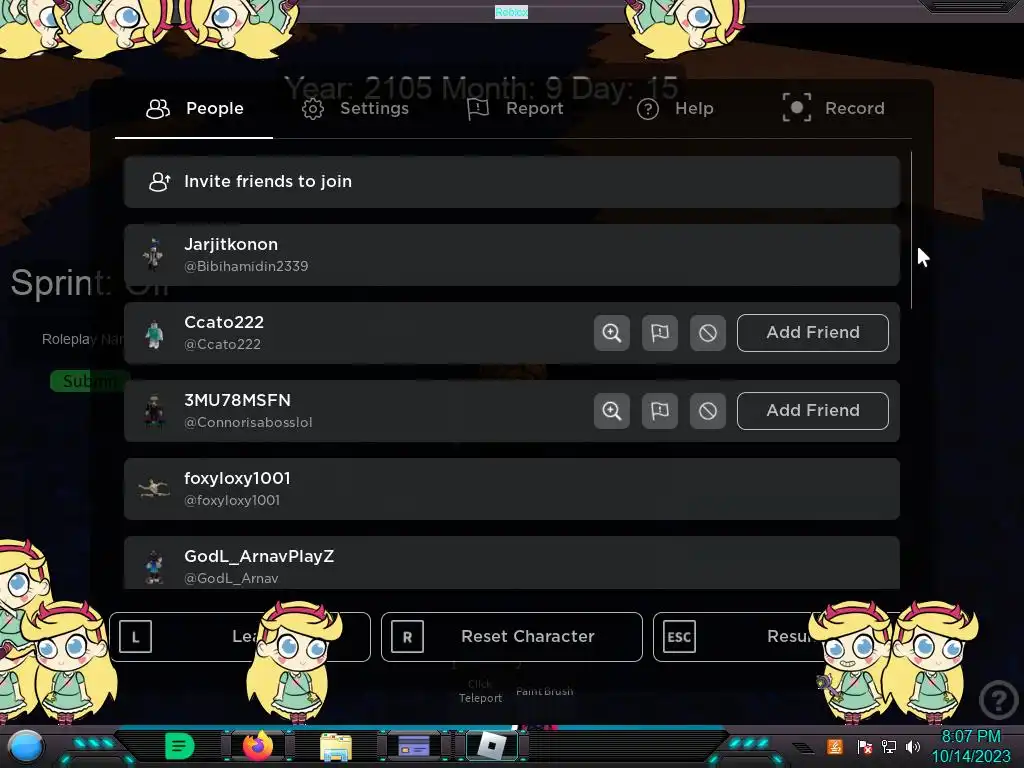Click foxyloxy1001's avatar thumbnail
This screenshot has width=1024, height=768.
point(154,488)
